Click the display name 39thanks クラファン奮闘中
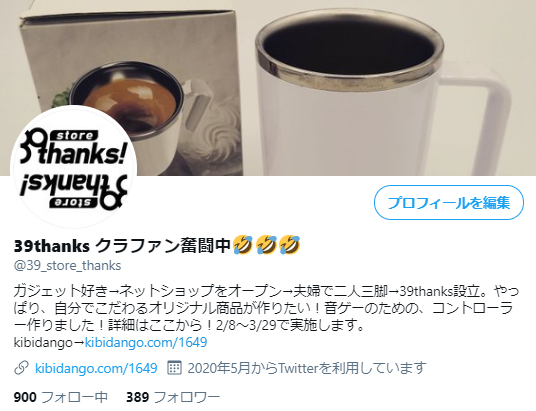The height and width of the screenshot is (411, 536). pos(122,246)
